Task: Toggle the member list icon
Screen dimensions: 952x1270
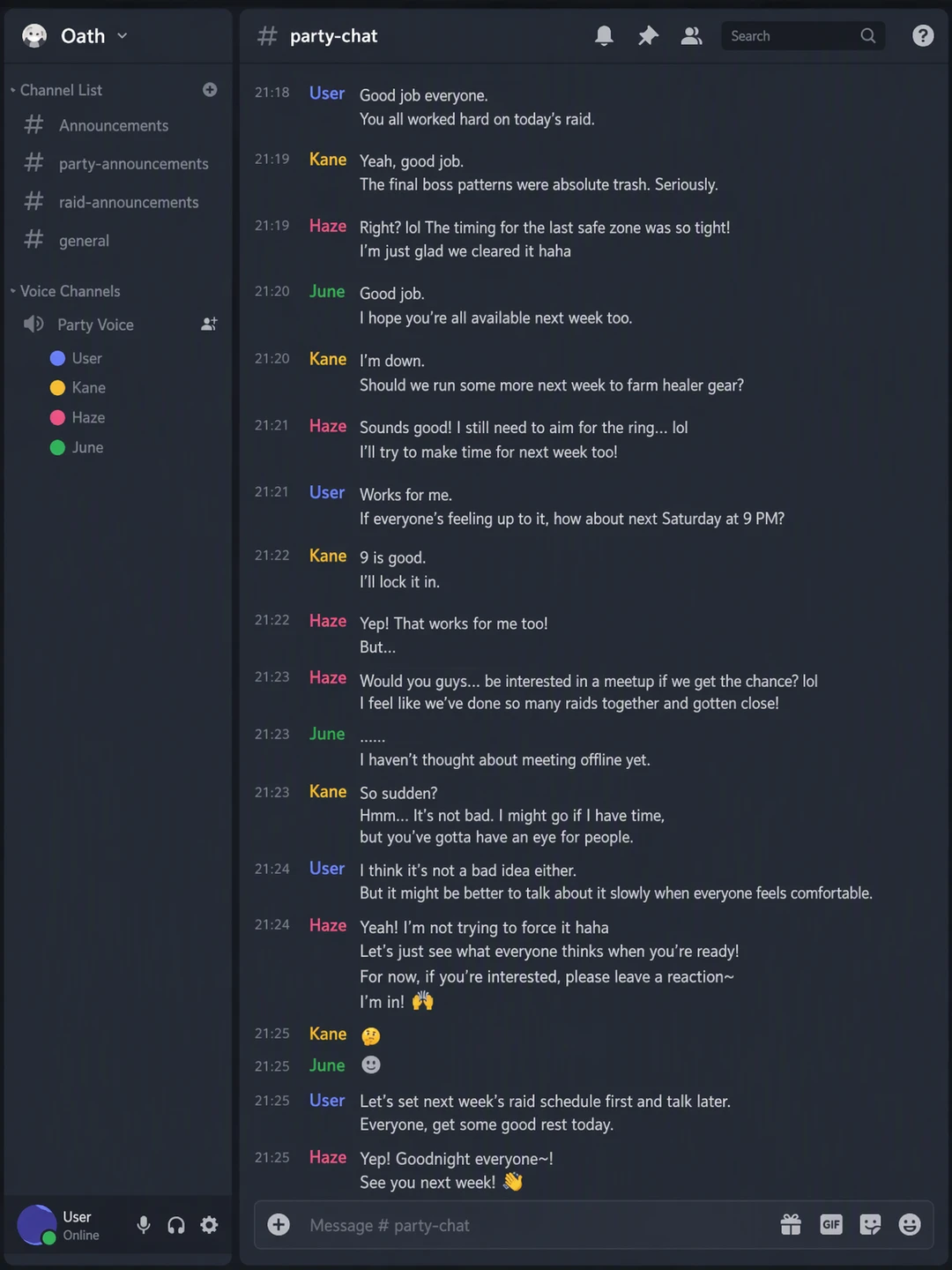Action: [x=692, y=36]
